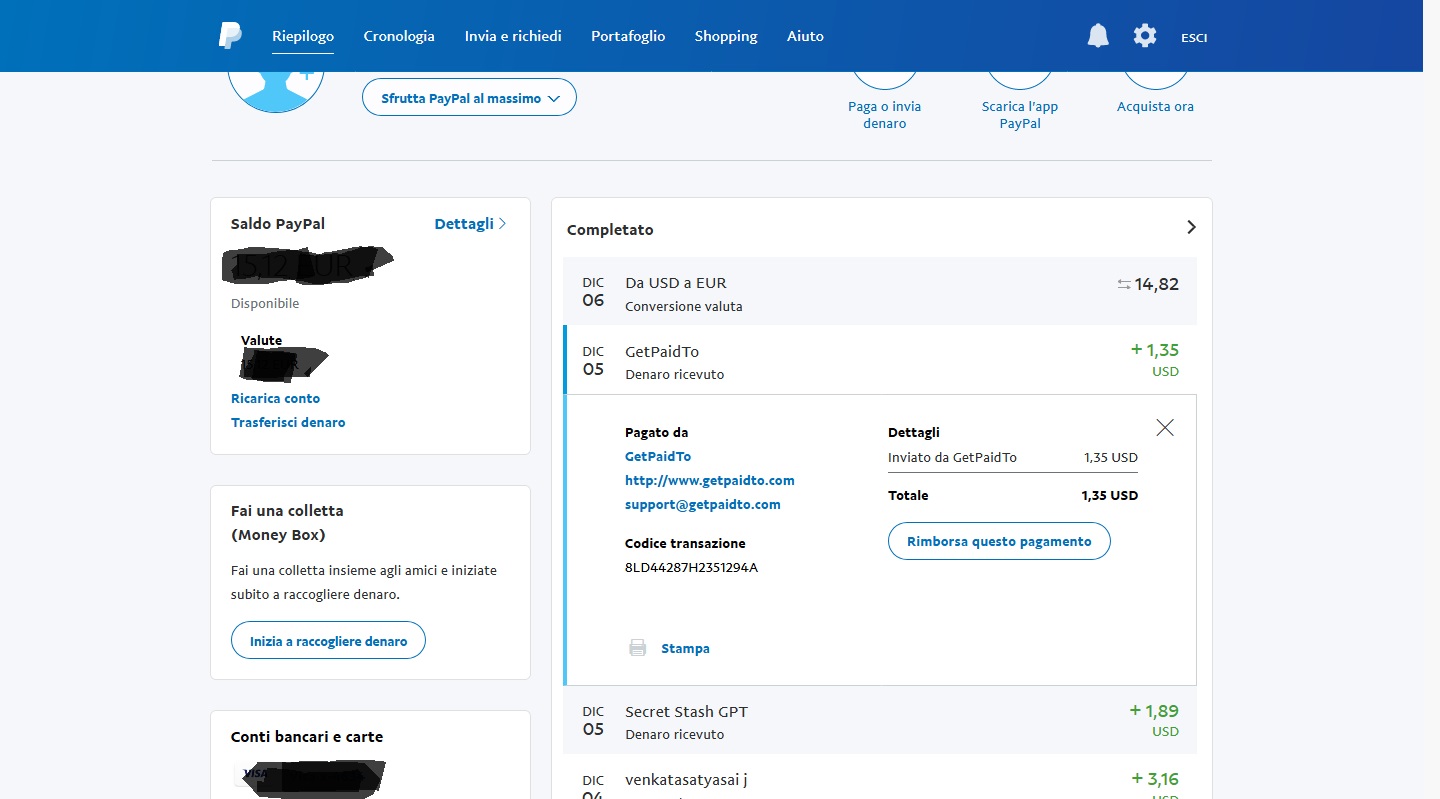Go to the Riepilogo tab
Image resolution: width=1440 pixels, height=799 pixels.
[x=303, y=36]
